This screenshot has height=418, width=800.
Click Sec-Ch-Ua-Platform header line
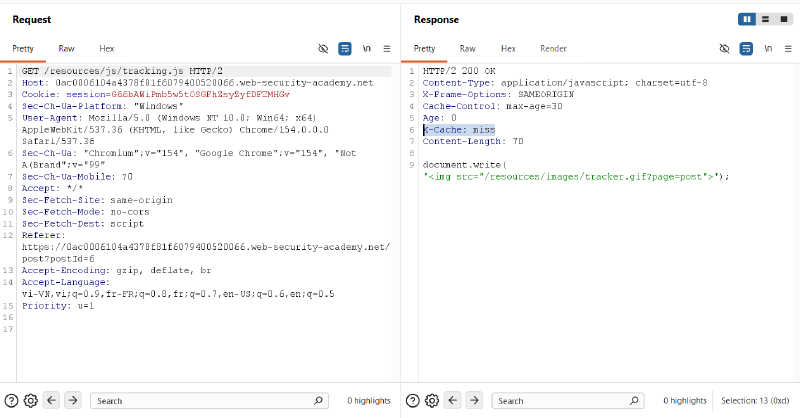click(x=103, y=106)
